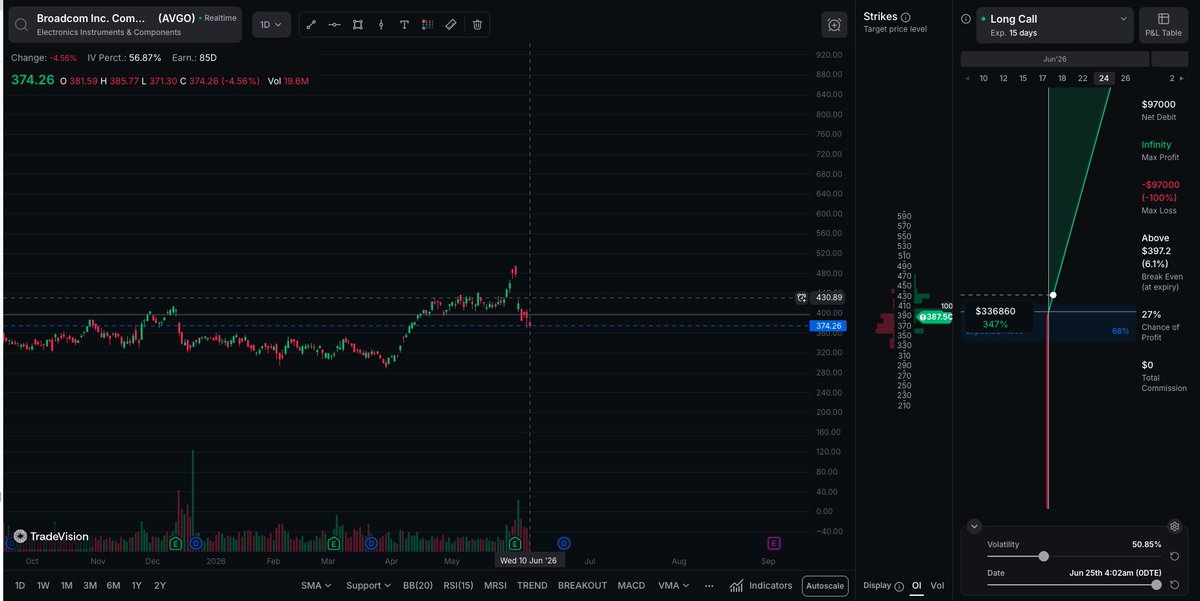1200x601 pixels.
Task: Toggle the RSI(15) indicator
Action: (x=458, y=586)
